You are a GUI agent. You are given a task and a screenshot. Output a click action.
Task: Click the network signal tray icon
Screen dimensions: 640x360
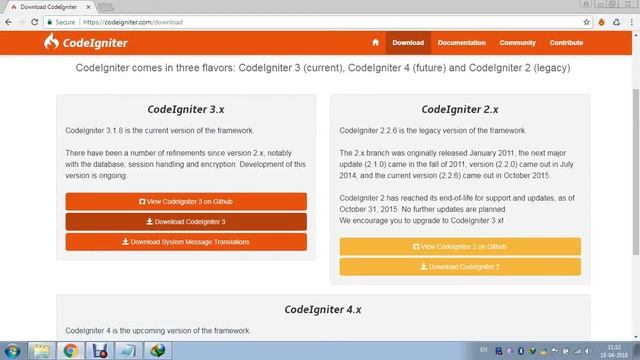pos(577,351)
